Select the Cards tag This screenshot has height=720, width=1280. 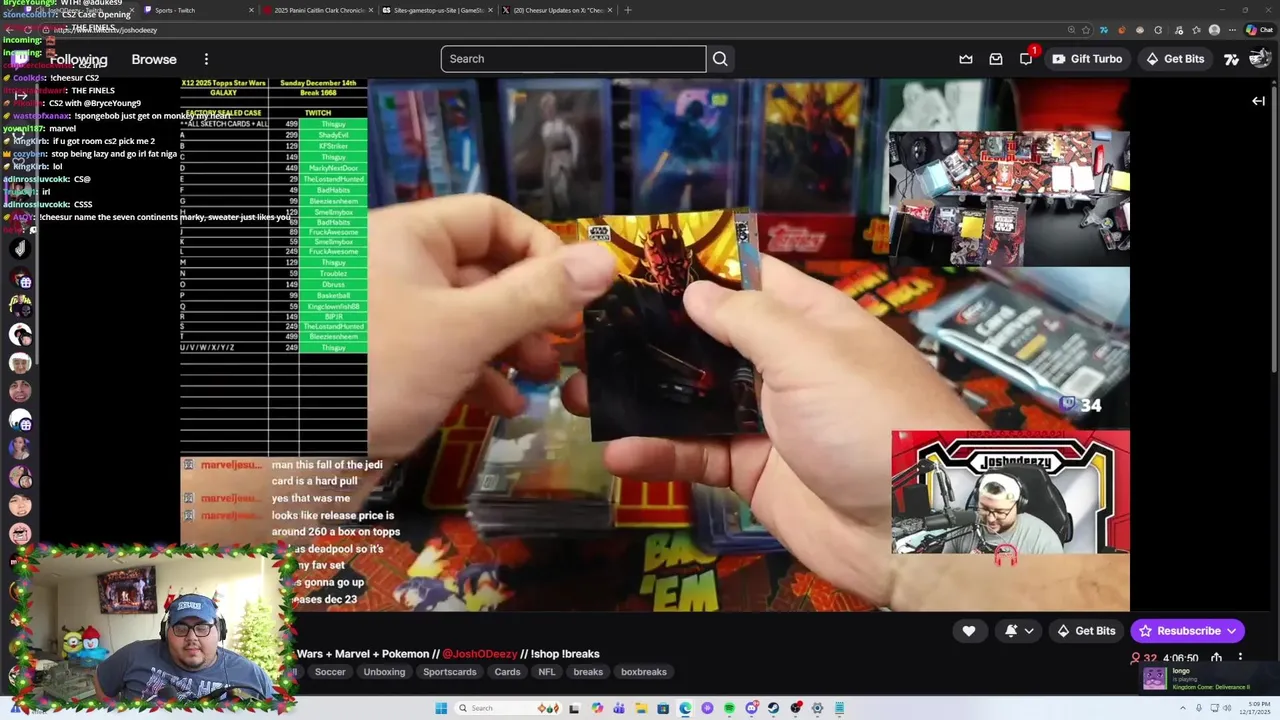507,672
